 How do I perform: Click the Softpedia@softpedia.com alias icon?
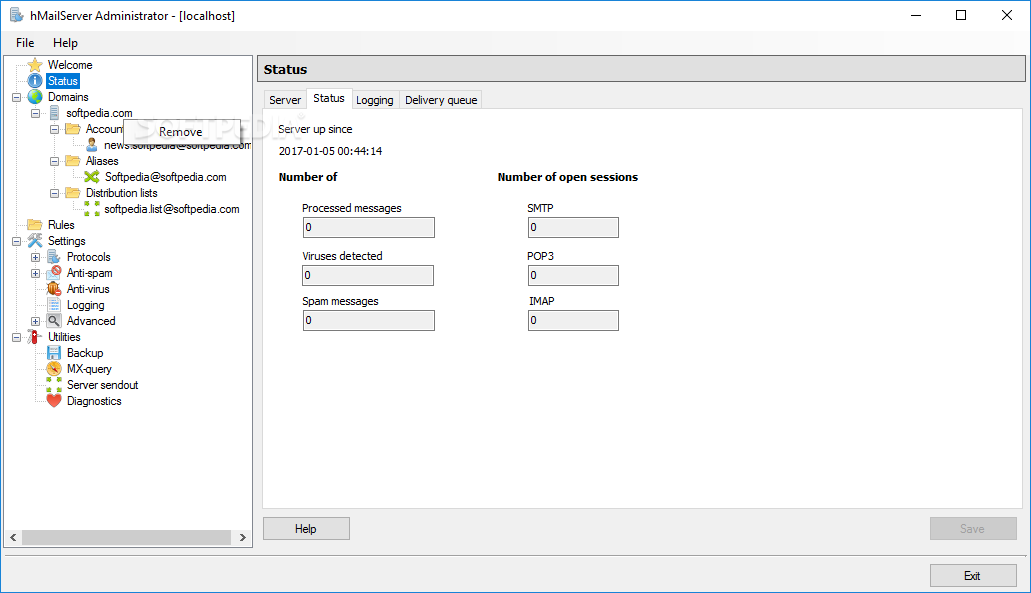click(x=92, y=177)
